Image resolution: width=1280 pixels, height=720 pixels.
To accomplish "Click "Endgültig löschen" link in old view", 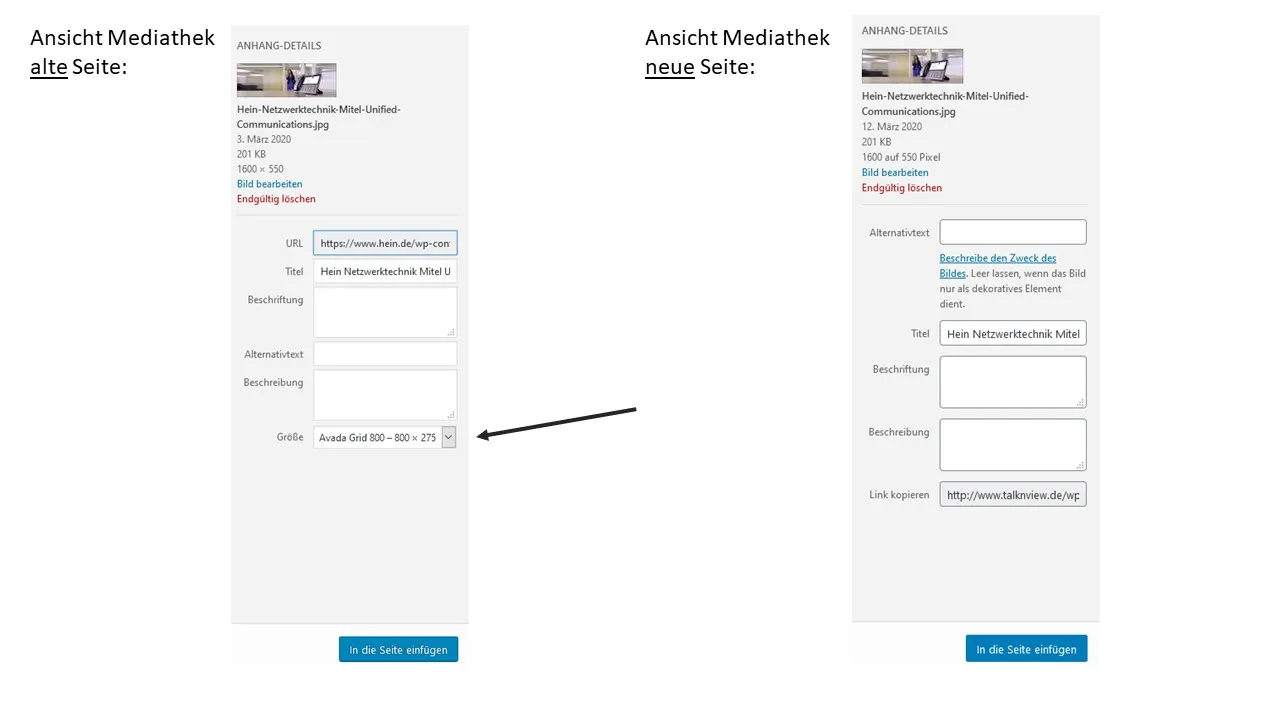I will click(x=276, y=199).
